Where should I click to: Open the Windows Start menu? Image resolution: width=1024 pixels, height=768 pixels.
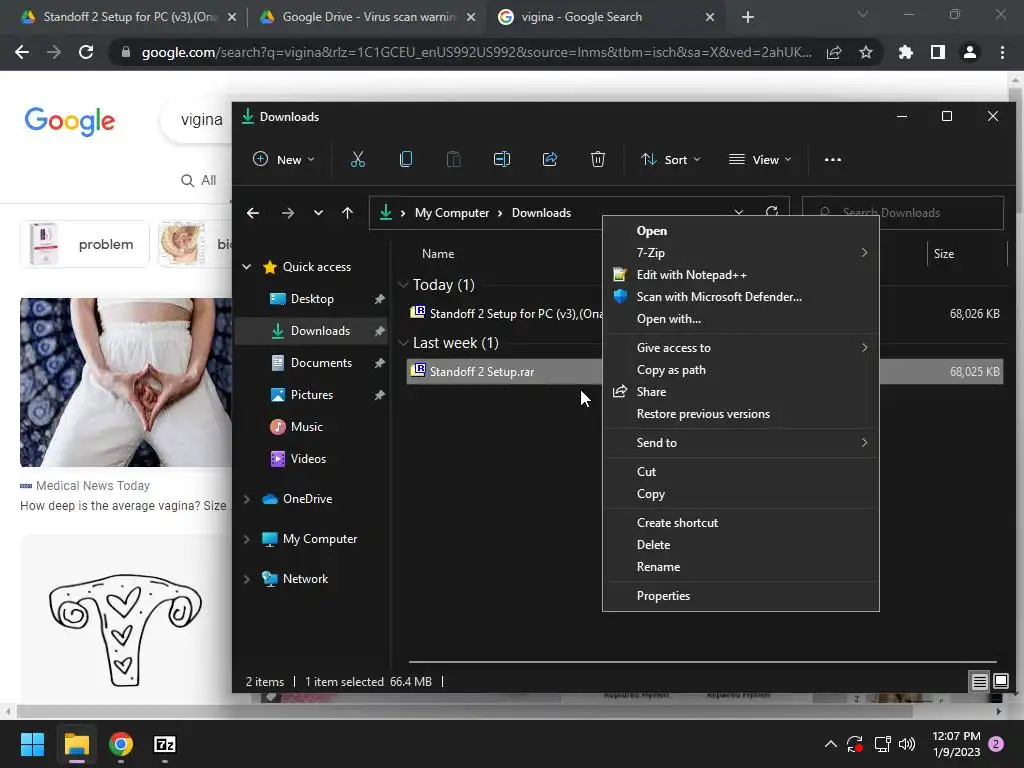[32, 744]
